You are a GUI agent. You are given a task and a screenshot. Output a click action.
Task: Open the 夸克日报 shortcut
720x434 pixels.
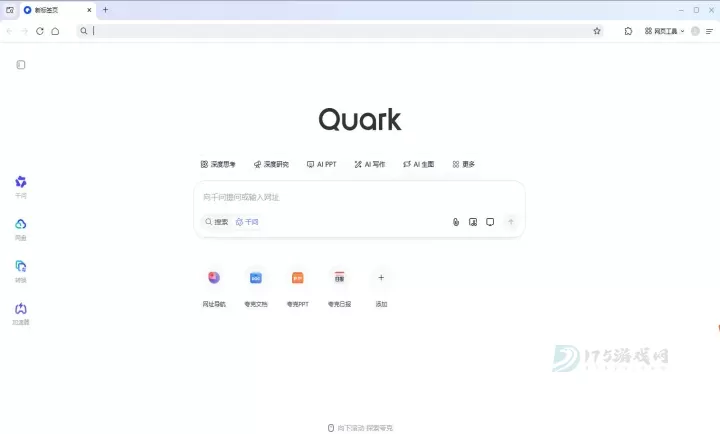click(339, 288)
